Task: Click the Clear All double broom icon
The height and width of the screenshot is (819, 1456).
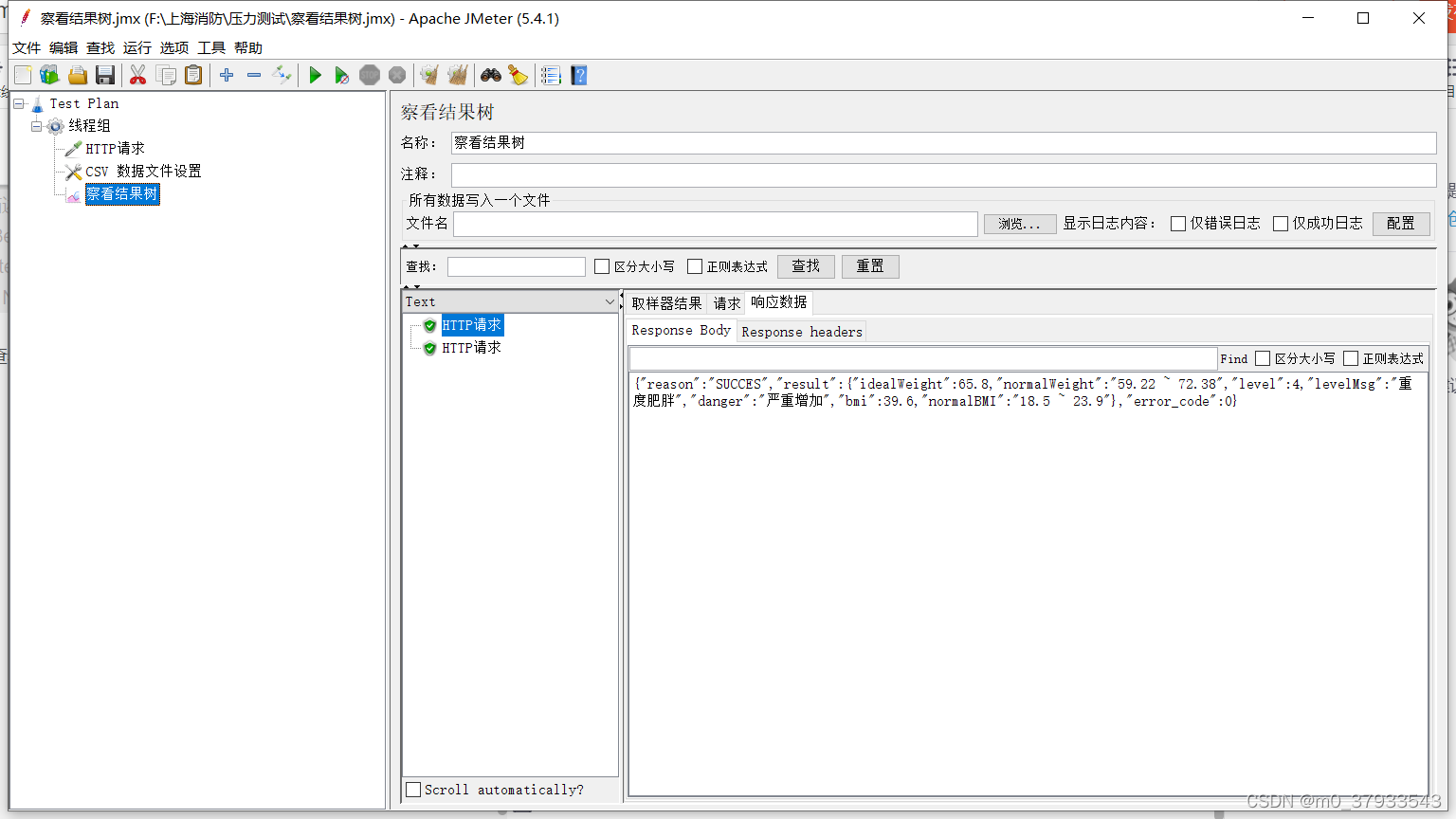Action: tap(458, 75)
